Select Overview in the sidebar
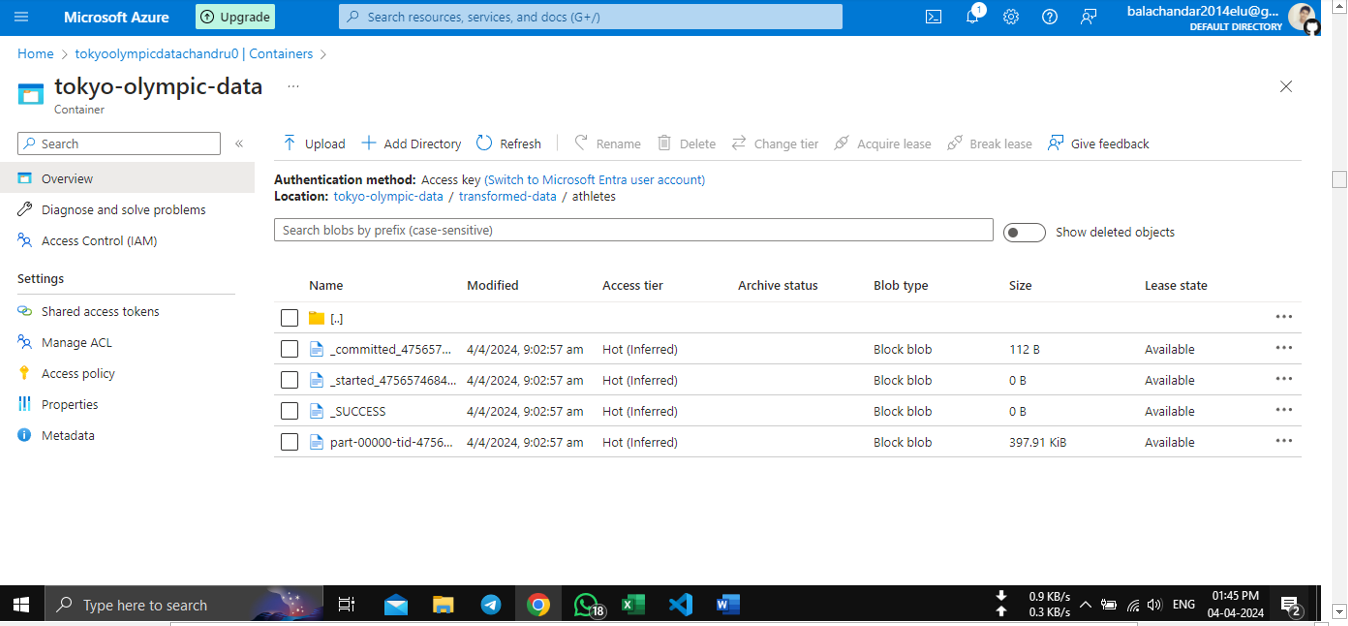Screen dimensions: 1348x626 coord(127,178)
